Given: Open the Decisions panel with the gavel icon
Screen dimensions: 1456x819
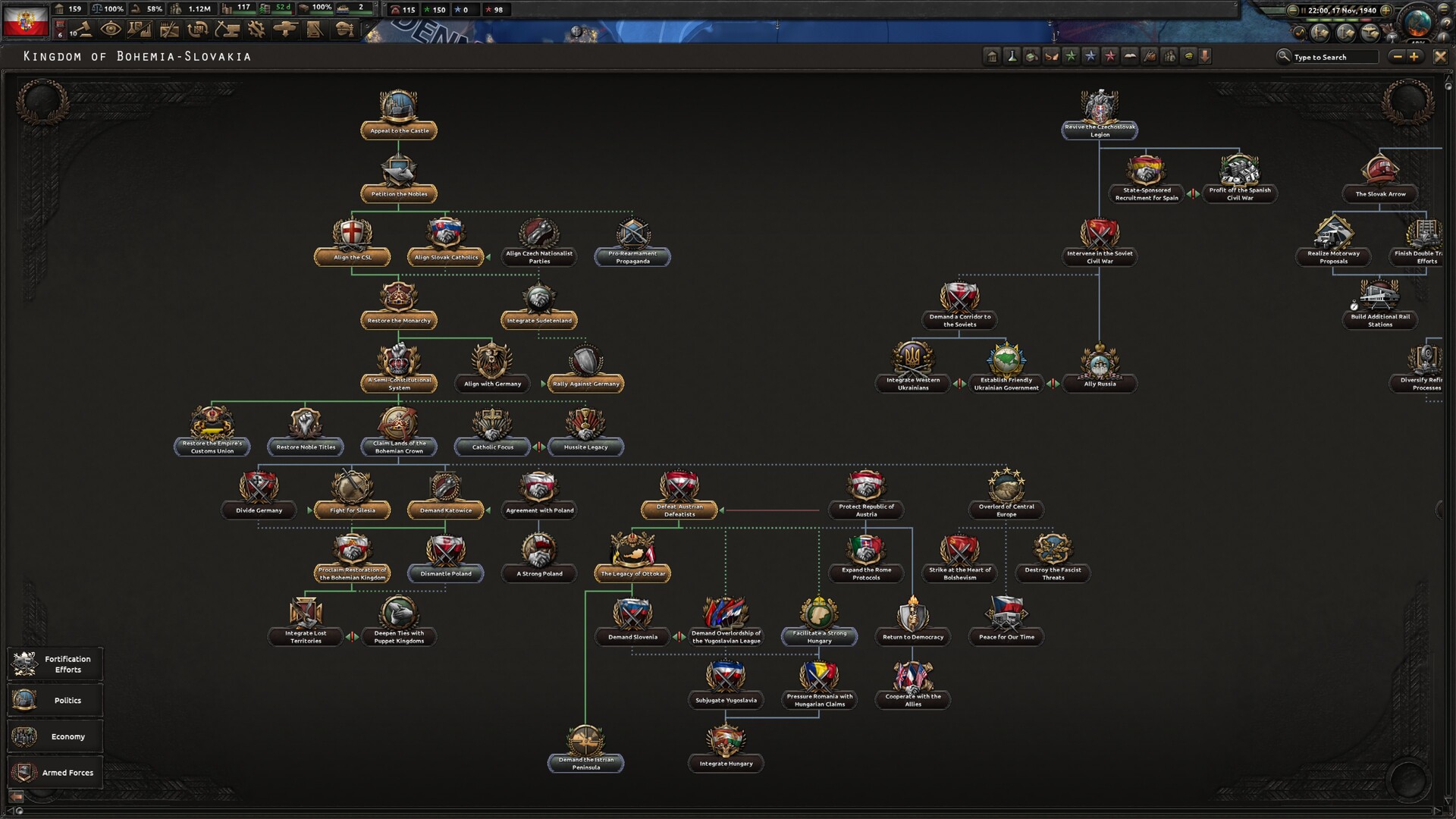Looking at the screenshot, I should 83,29.
